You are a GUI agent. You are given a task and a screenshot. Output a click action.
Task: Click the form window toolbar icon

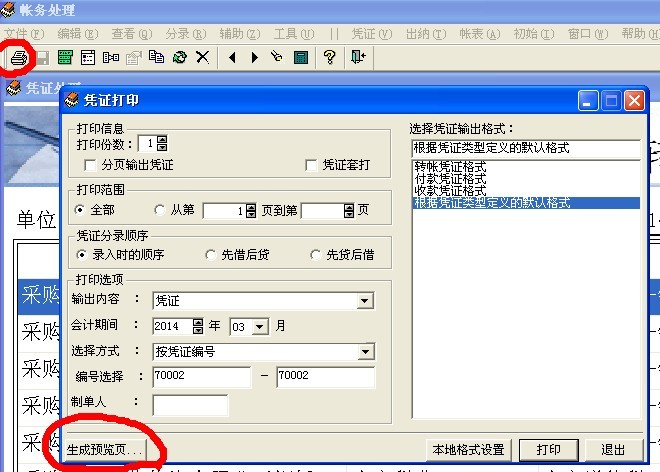point(88,57)
